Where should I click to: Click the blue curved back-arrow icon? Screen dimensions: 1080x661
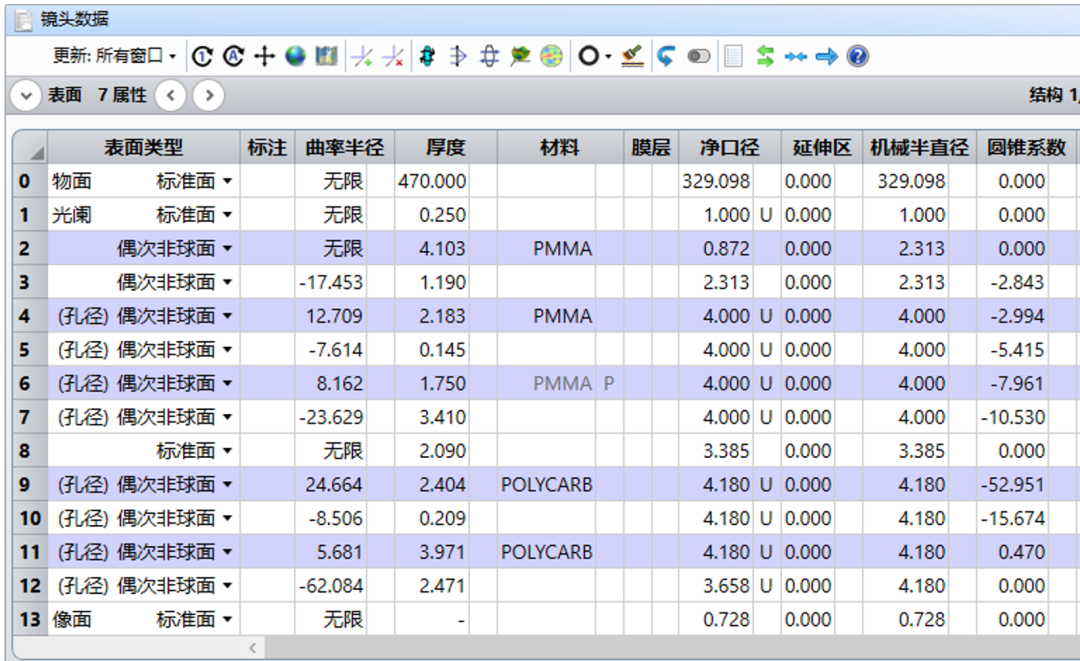click(x=665, y=56)
